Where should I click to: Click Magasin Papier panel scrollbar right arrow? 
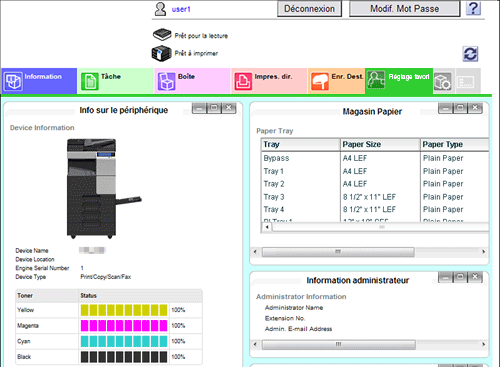(x=484, y=252)
